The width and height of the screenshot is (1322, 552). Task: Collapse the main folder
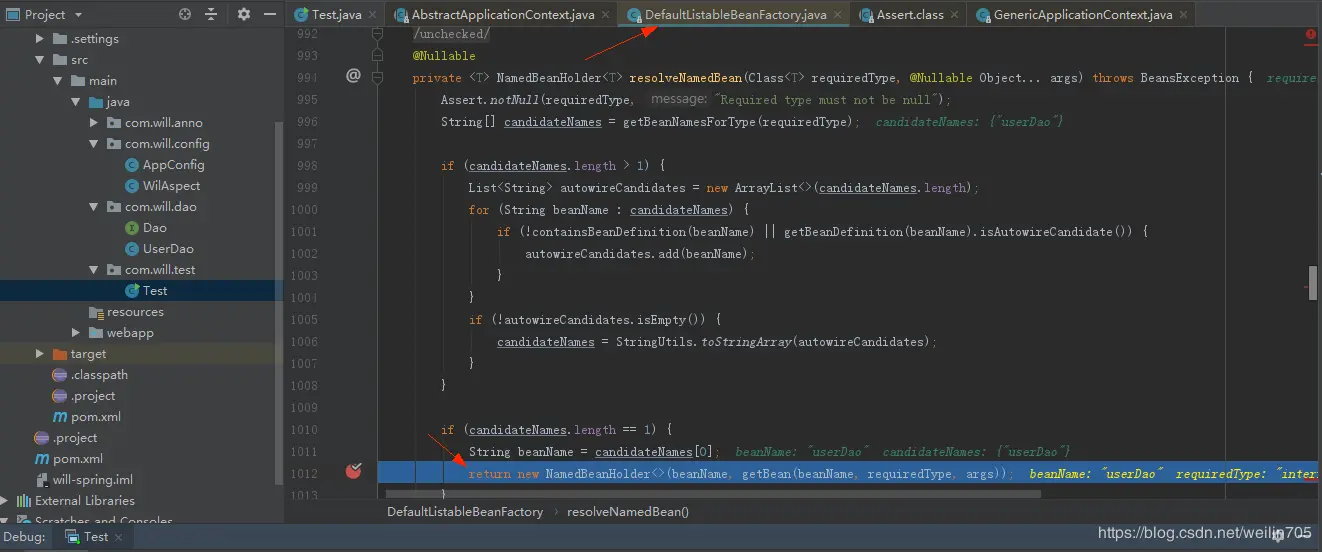click(x=58, y=81)
